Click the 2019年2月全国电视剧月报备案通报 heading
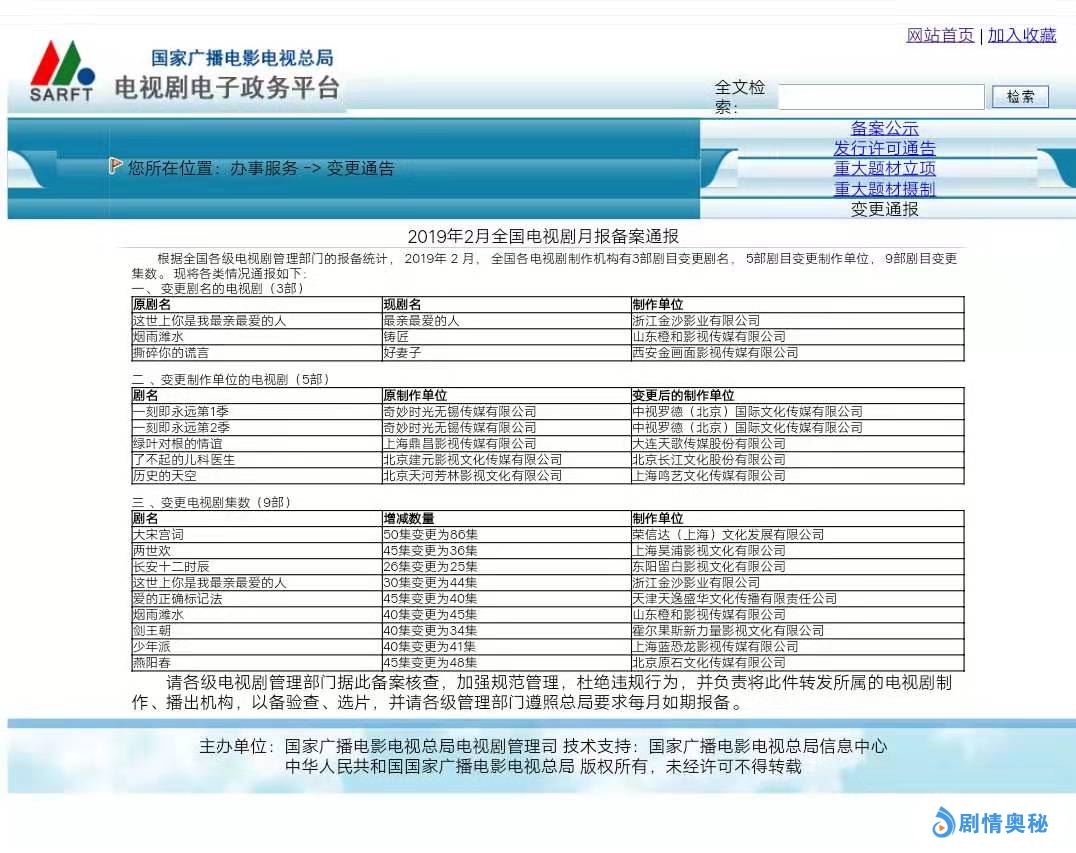1076x853 pixels. 542,236
